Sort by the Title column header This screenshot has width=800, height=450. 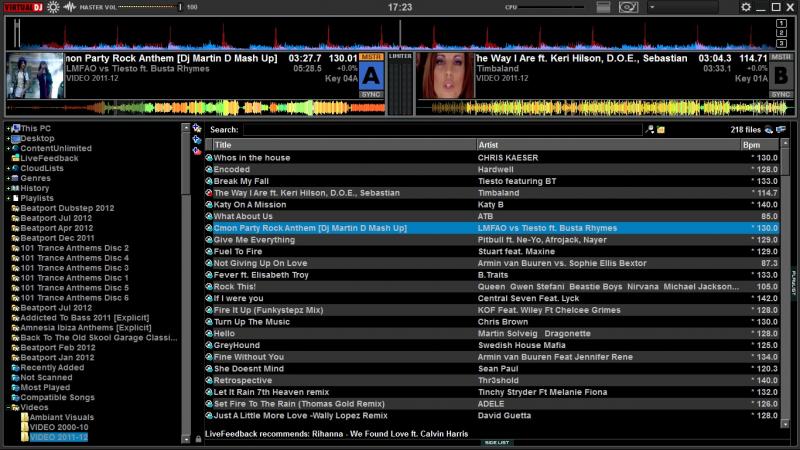pyautogui.click(x=344, y=145)
